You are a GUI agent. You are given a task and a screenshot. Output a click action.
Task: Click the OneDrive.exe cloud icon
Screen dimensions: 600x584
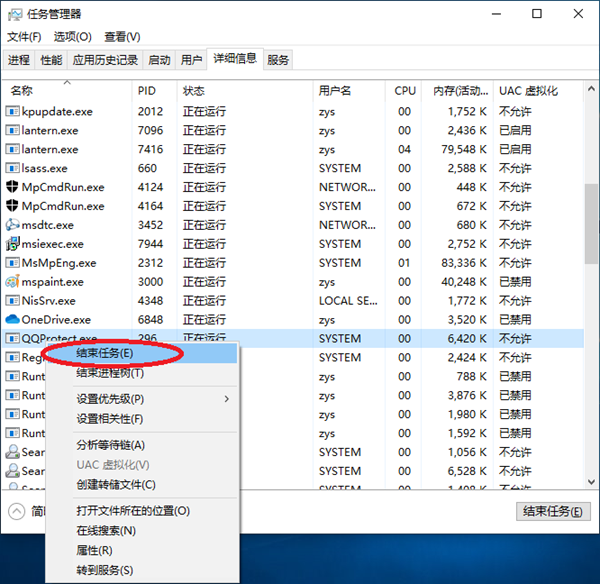12,319
